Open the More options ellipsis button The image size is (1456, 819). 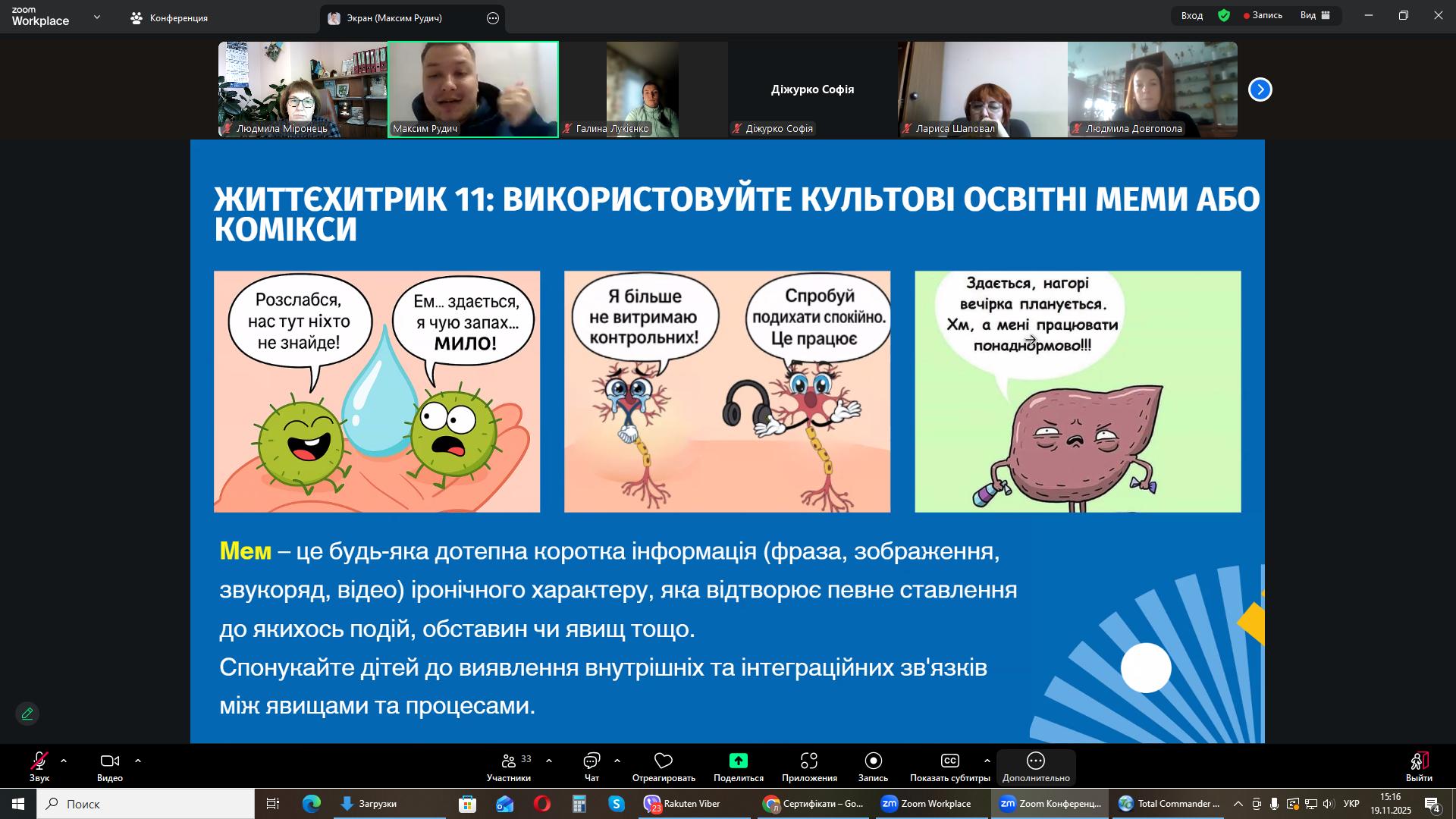1036,761
